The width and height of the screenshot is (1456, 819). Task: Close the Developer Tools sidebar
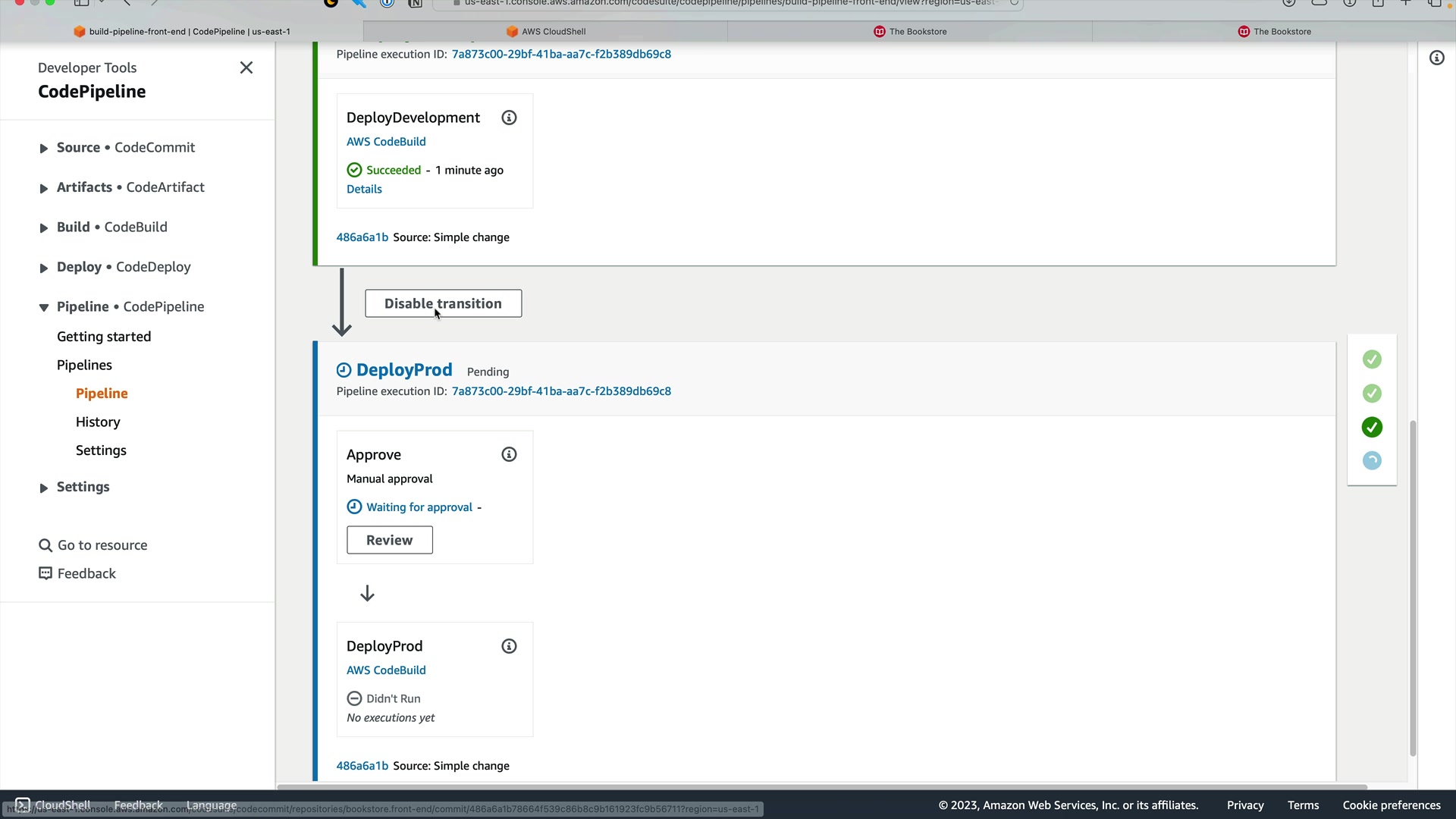(x=246, y=67)
